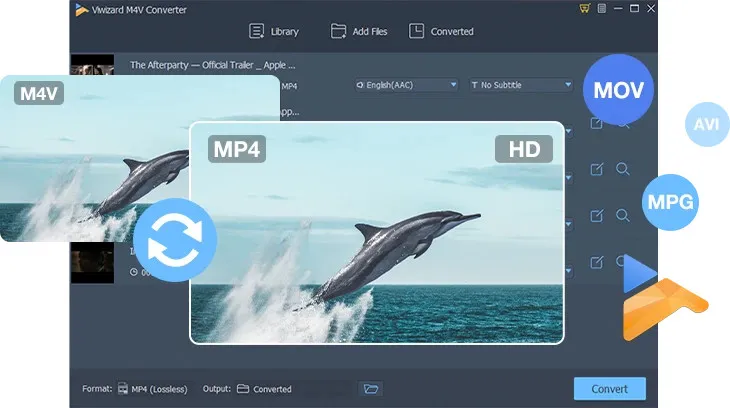This screenshot has width=730, height=408.
Task: Click the Convert button
Action: coord(609,388)
